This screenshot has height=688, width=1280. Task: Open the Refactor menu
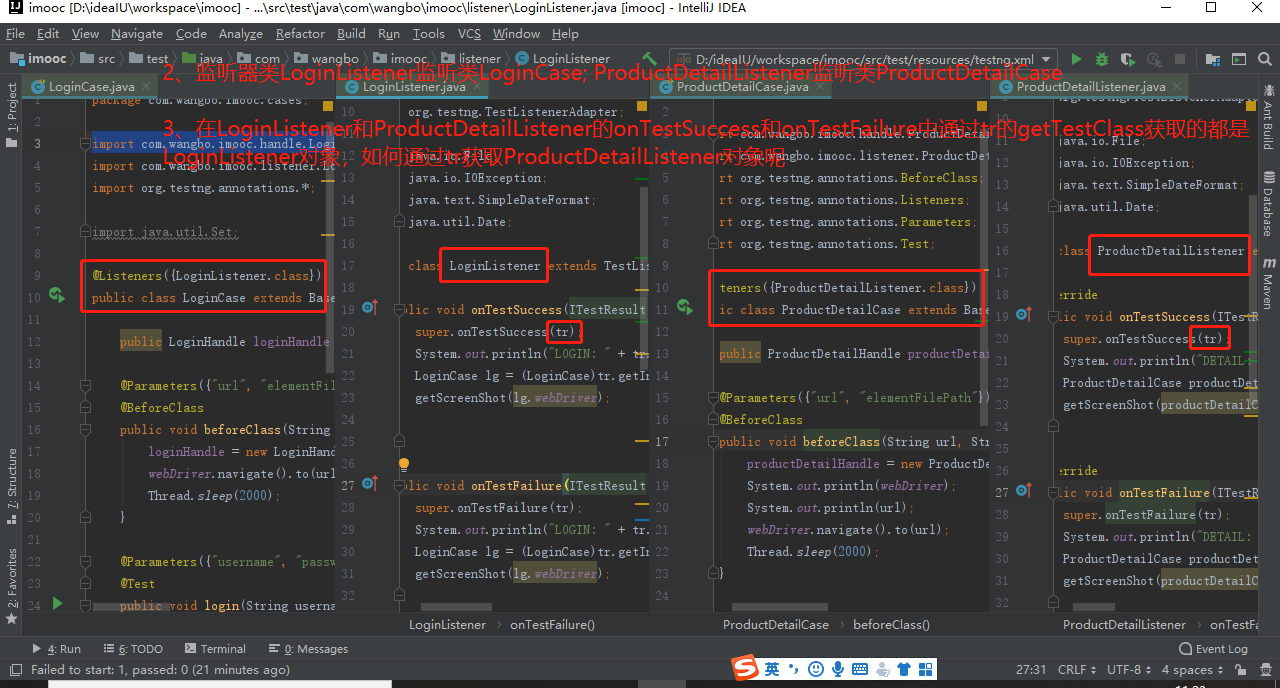tap(300, 33)
